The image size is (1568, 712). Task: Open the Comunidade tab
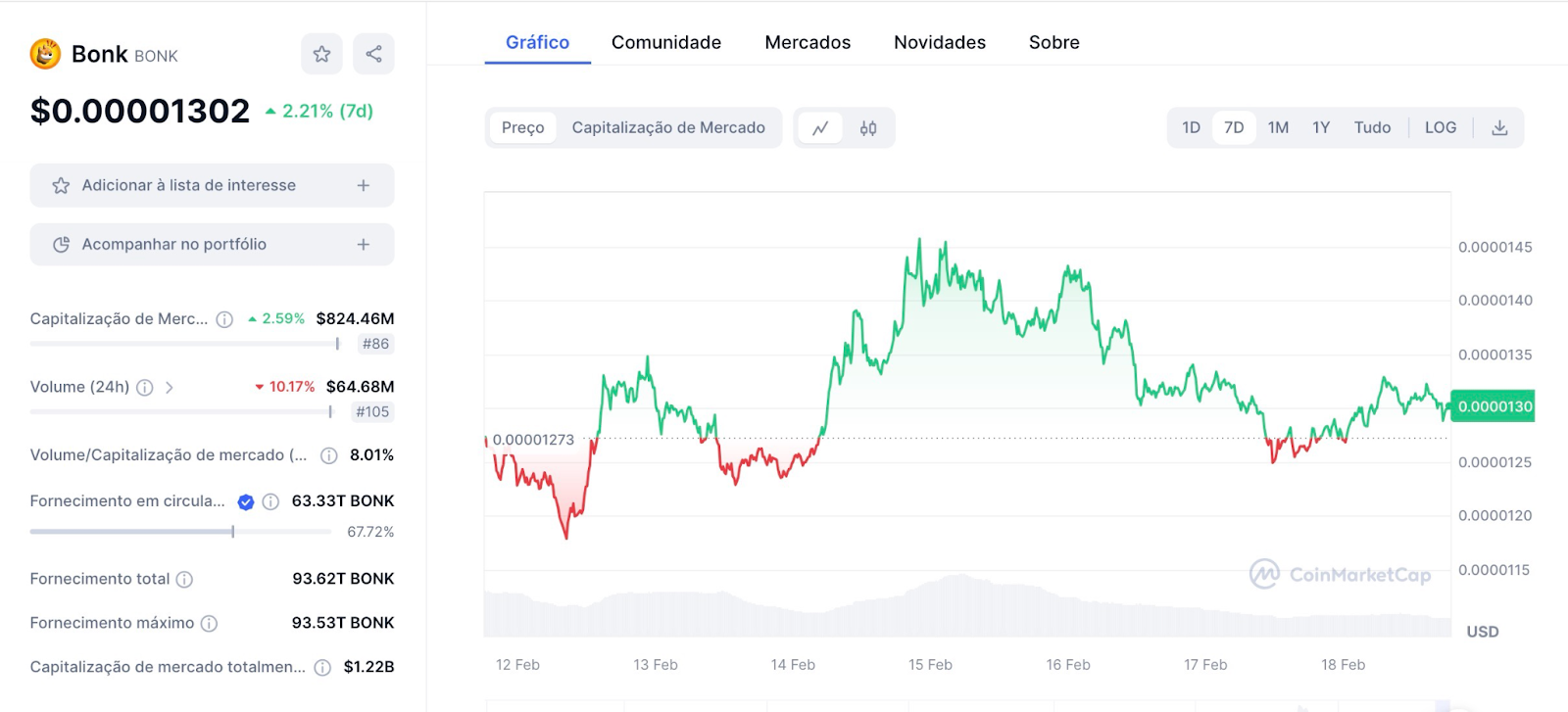click(666, 42)
